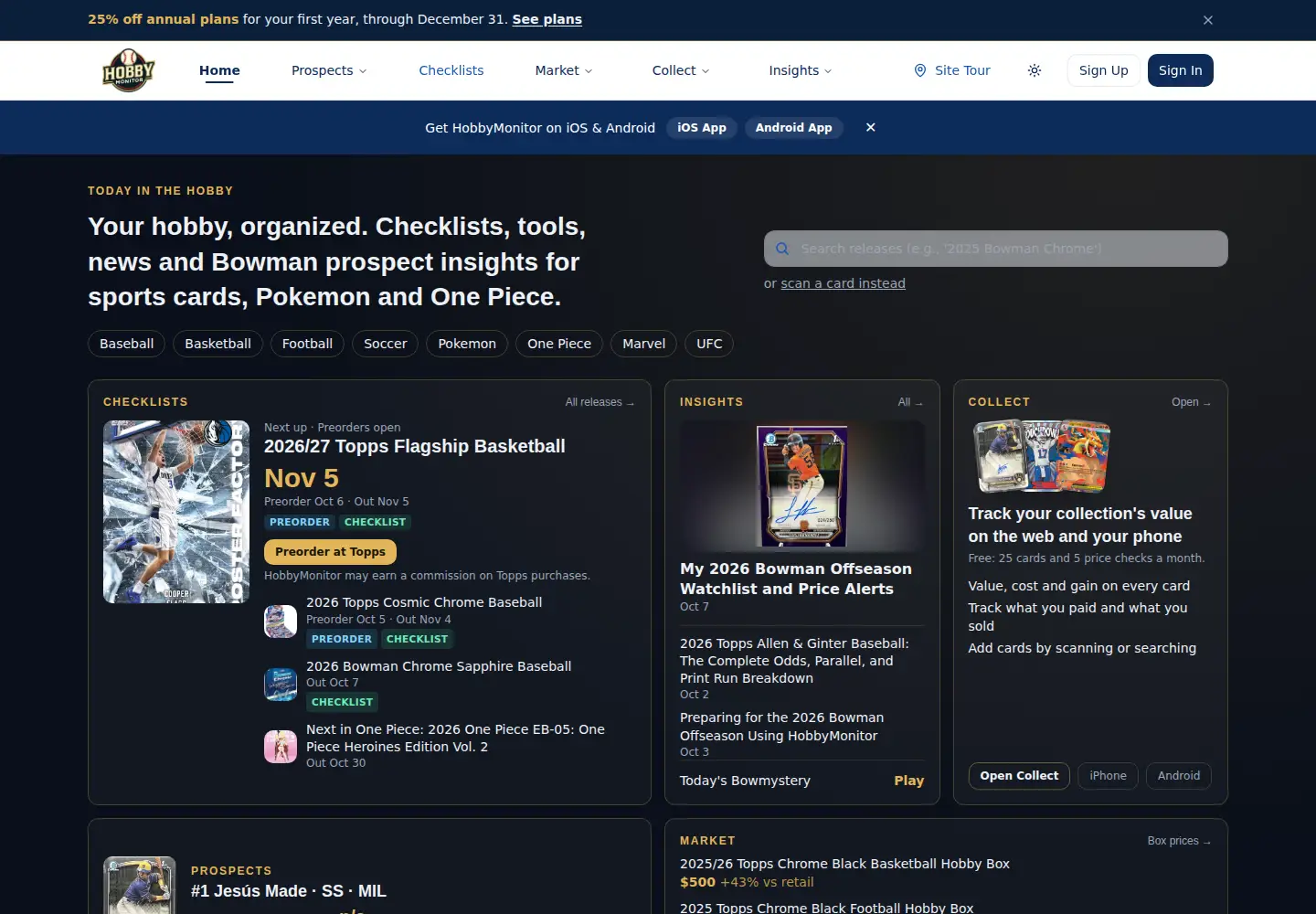Expand the Insights dropdown menu
This screenshot has width=1316, height=914.
point(801,70)
